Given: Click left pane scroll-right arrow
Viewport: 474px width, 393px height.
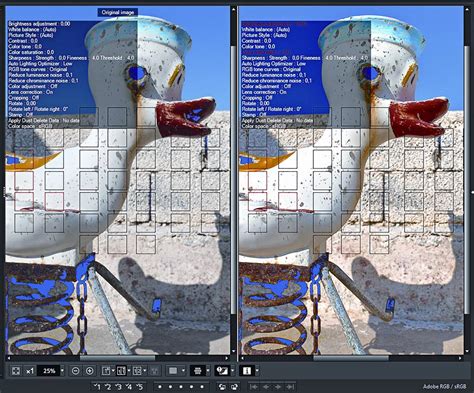Looking at the screenshot, I should pyautogui.click(x=227, y=358).
